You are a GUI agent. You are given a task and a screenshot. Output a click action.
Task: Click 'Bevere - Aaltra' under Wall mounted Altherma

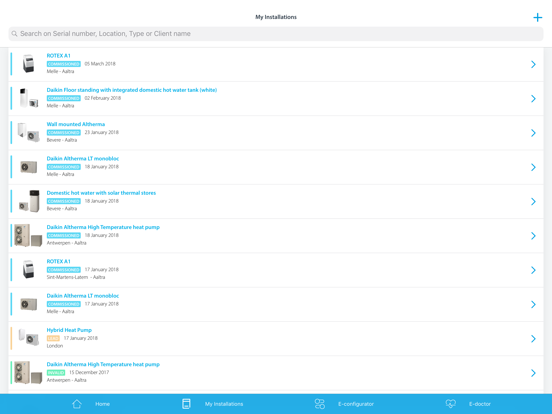point(62,140)
